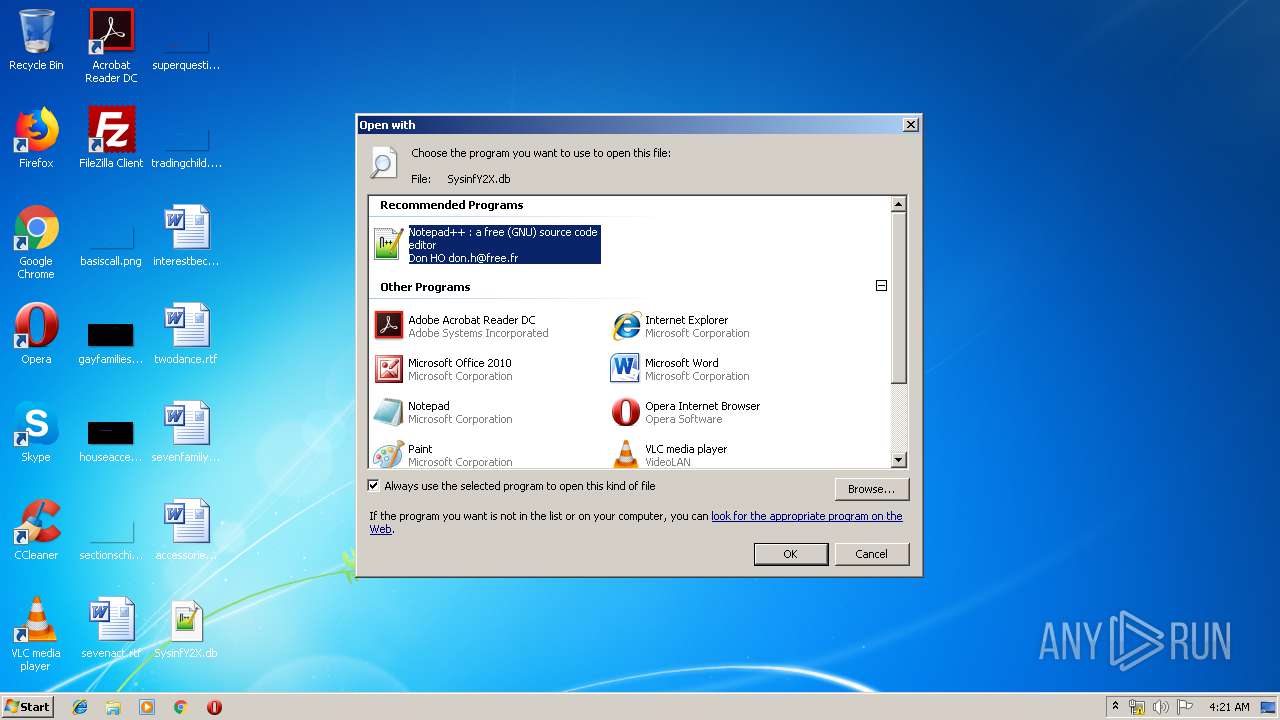
Task: Select Microsoft Word in program list
Action: (x=681, y=369)
